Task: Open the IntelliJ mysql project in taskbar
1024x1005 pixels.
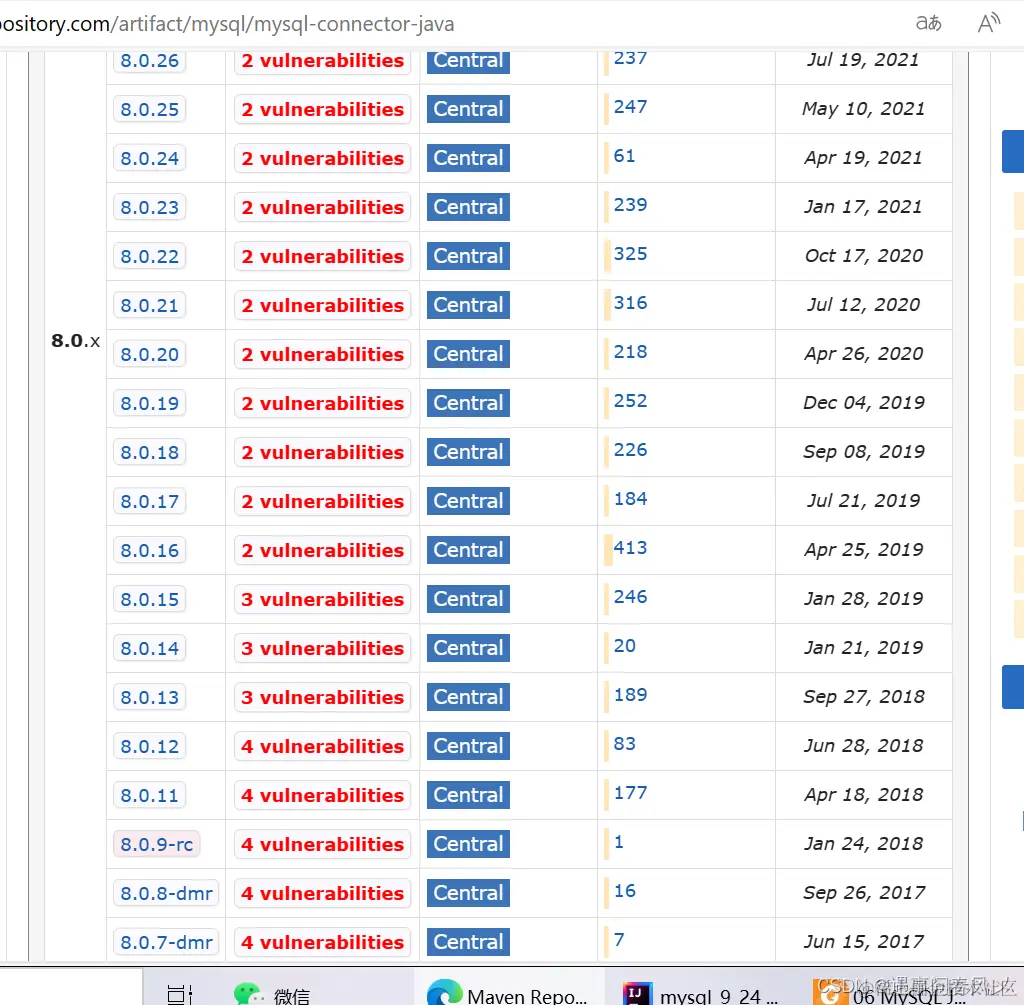Action: [700, 994]
